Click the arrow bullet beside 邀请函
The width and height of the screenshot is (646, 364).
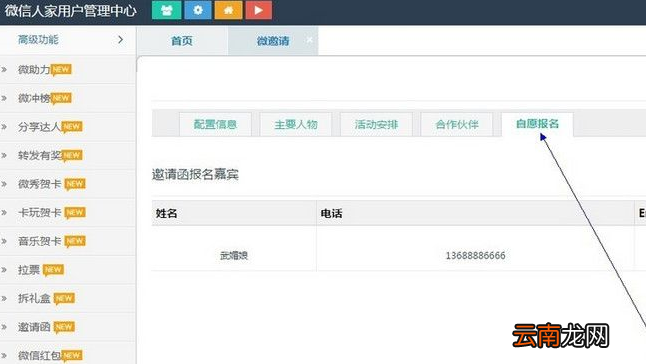coord(4,327)
